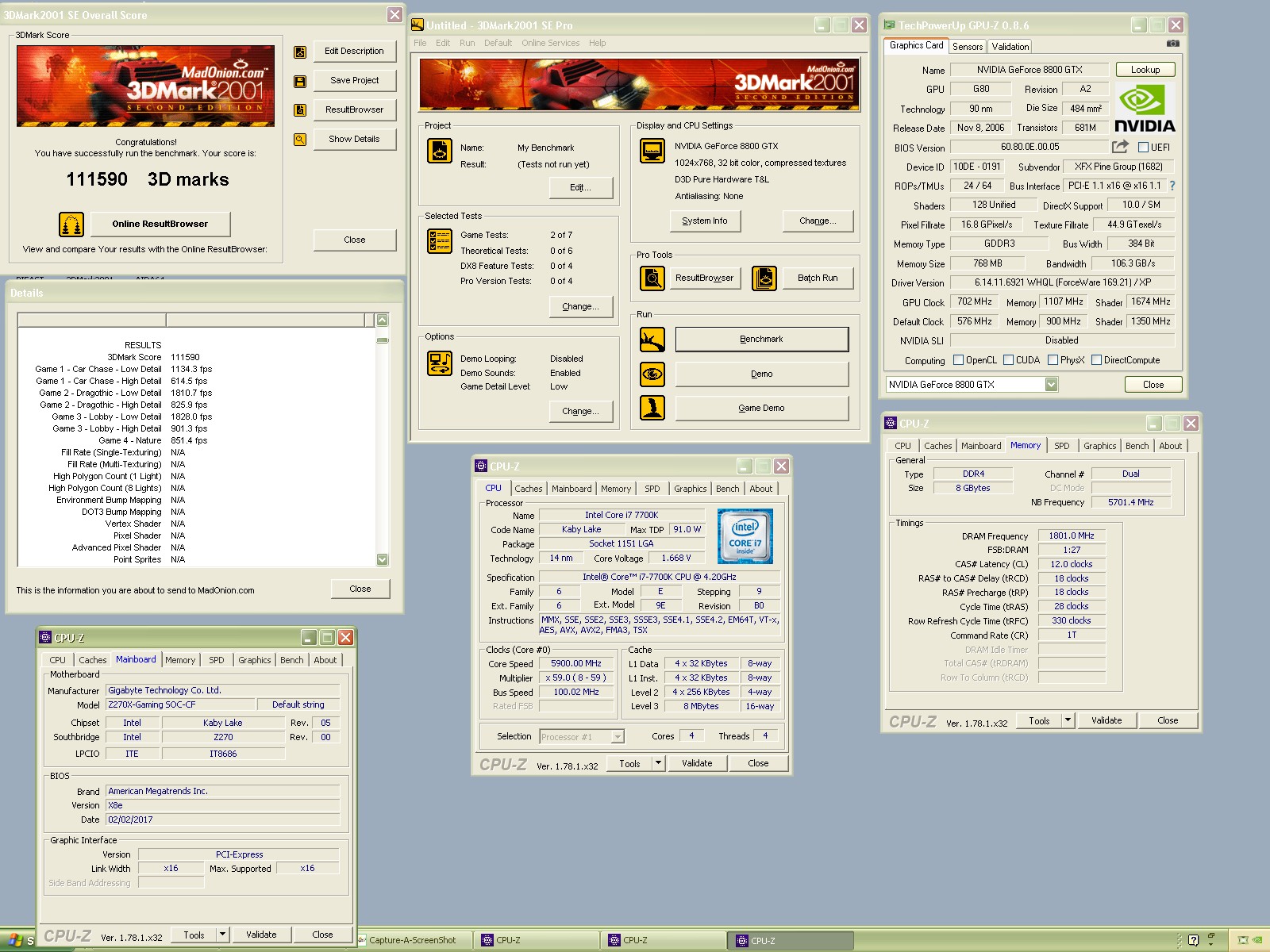The height and width of the screenshot is (952, 1270).
Task: Select Bench tab in CPU-Z CPU window
Action: tap(727, 489)
